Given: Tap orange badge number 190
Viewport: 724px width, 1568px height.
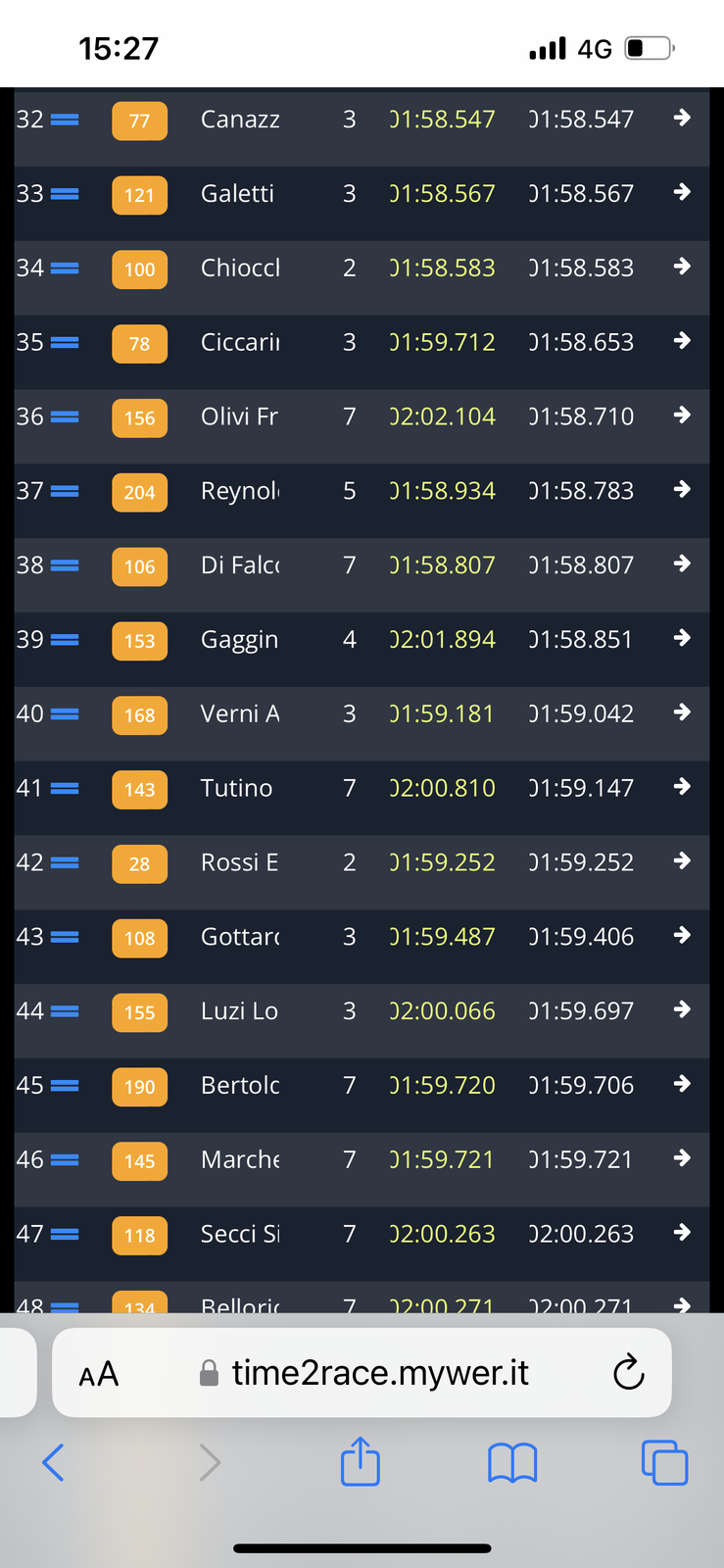Looking at the screenshot, I should click(139, 1086).
